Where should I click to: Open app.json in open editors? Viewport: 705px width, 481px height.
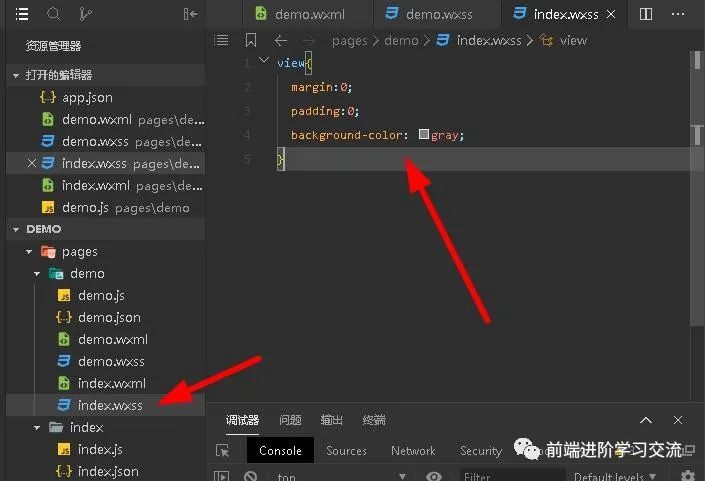pyautogui.click(x=87, y=97)
